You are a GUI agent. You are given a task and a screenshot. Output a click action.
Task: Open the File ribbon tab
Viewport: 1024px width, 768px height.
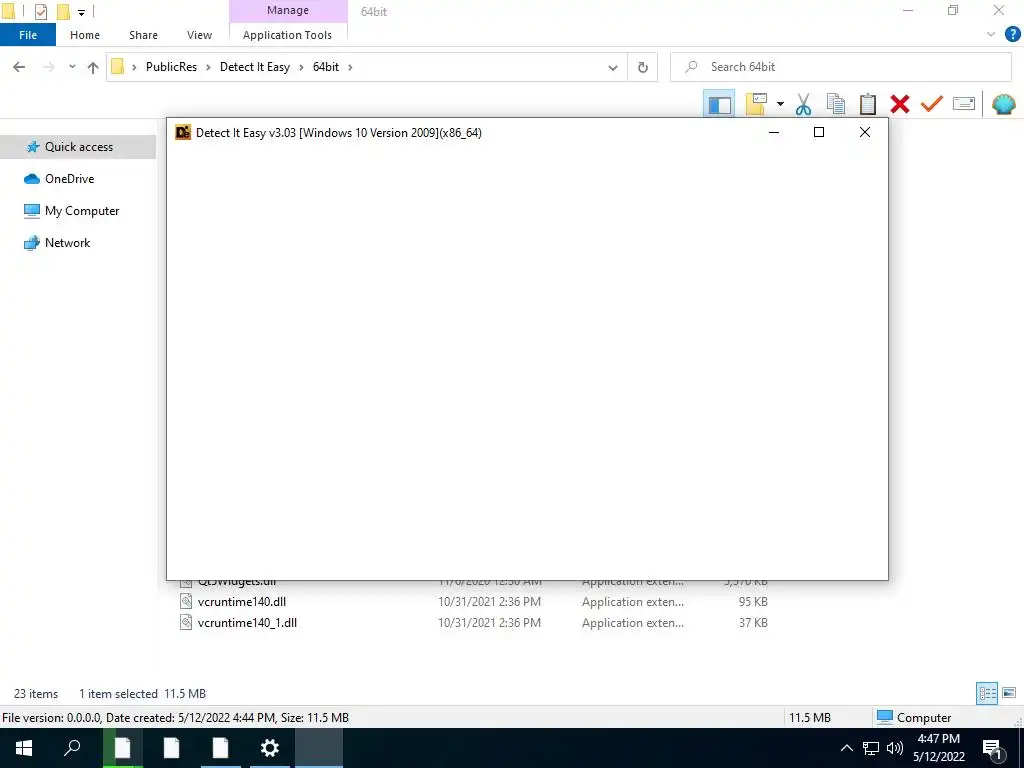tap(28, 35)
